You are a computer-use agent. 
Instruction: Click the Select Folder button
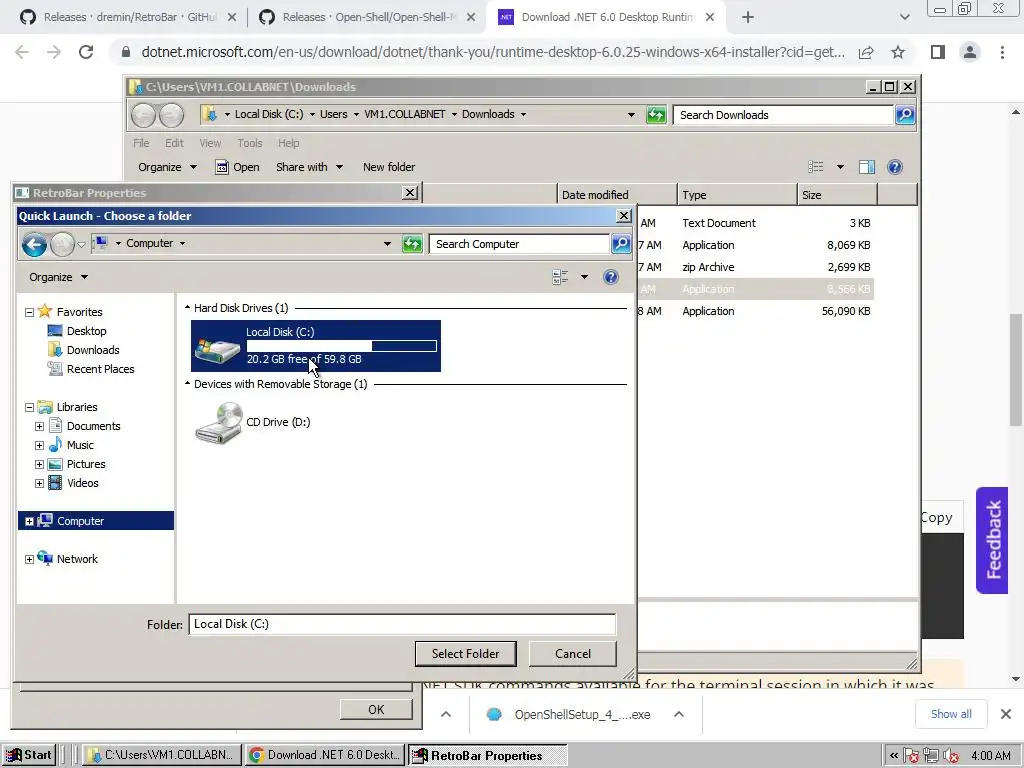click(x=466, y=654)
